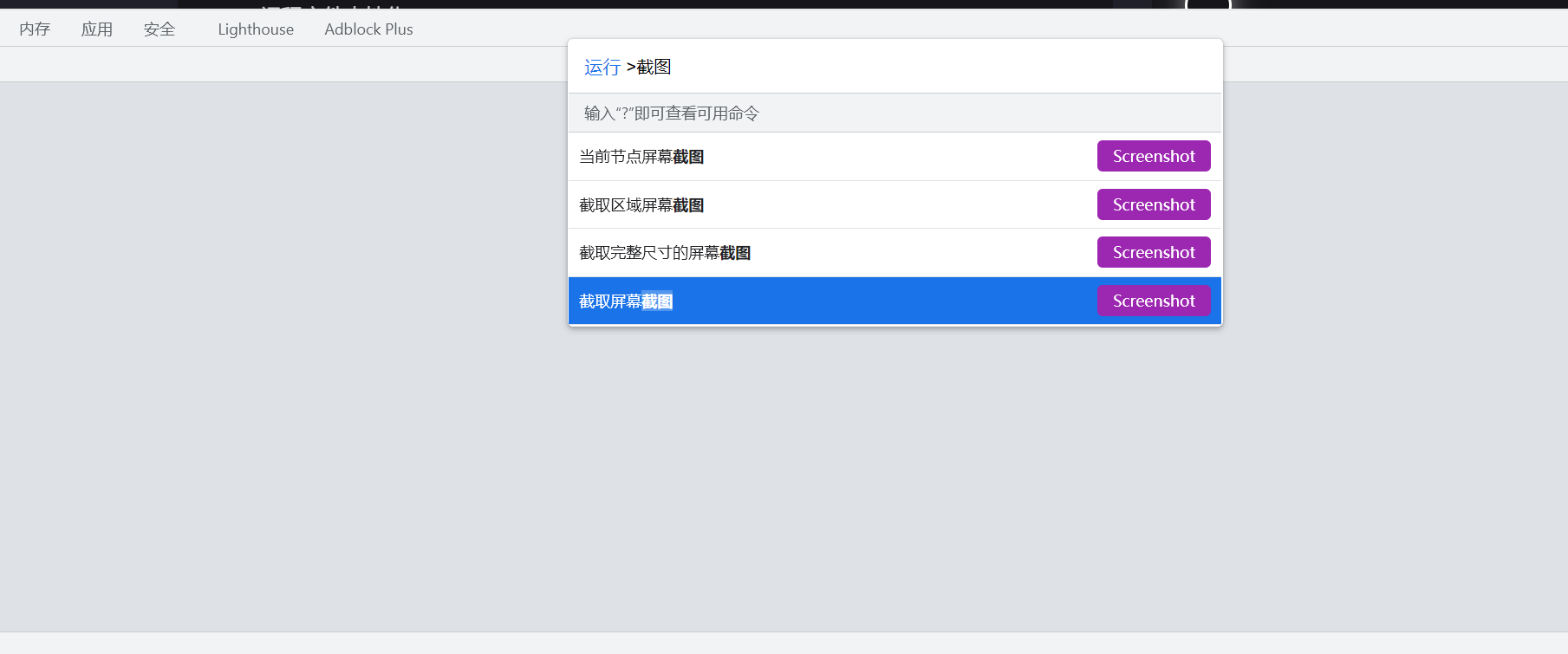
Task: Click the Screenshot badge beside 截取区域屏幕截图
Action: (x=1153, y=204)
